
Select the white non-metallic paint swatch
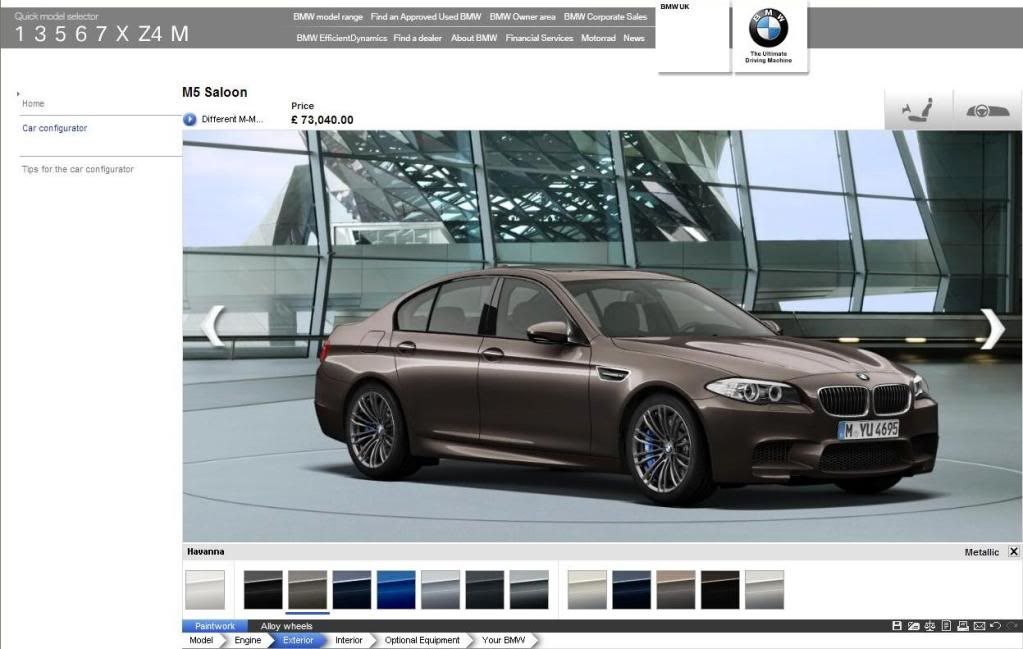(205, 590)
